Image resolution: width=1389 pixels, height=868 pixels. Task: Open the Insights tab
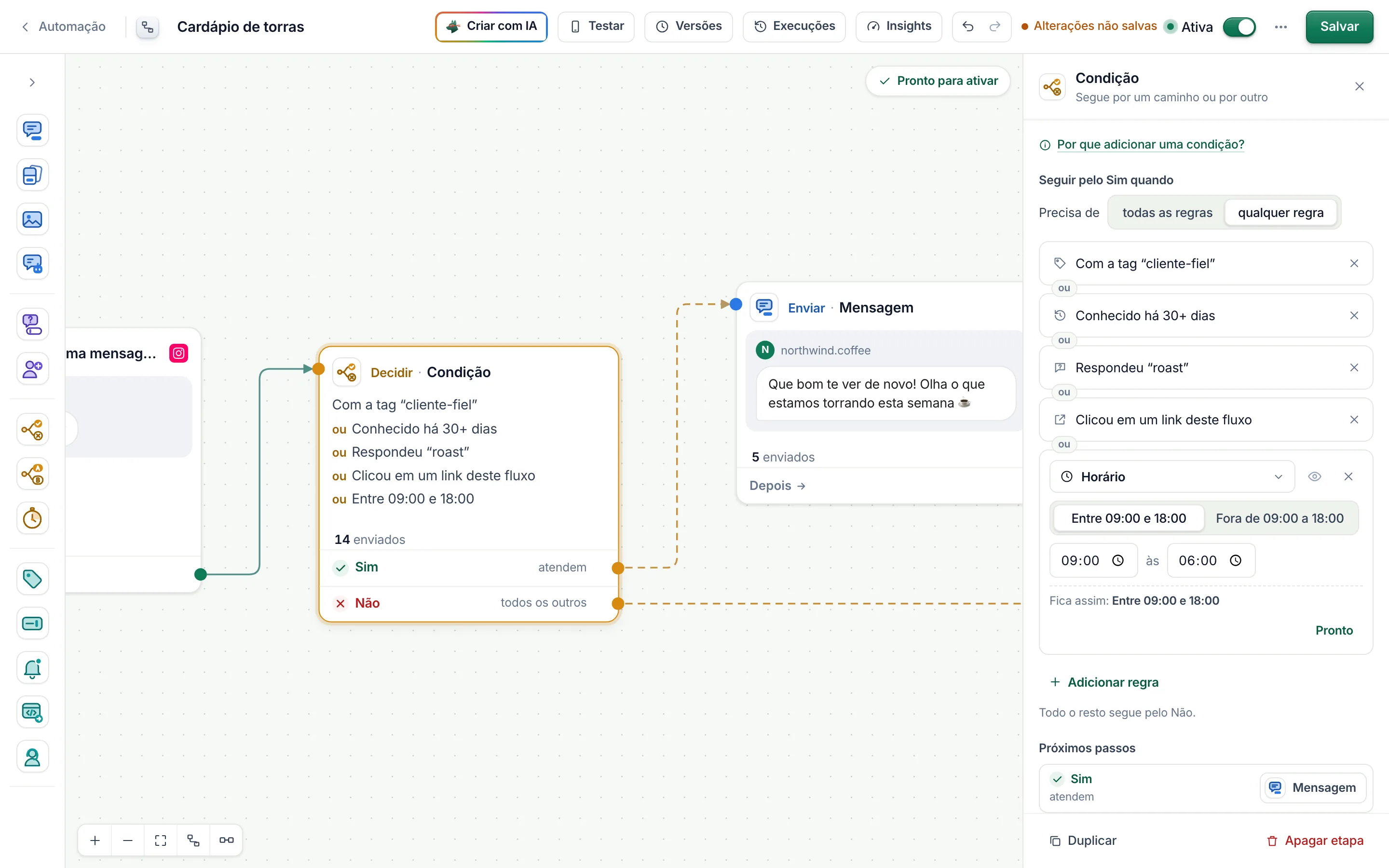coord(898,27)
